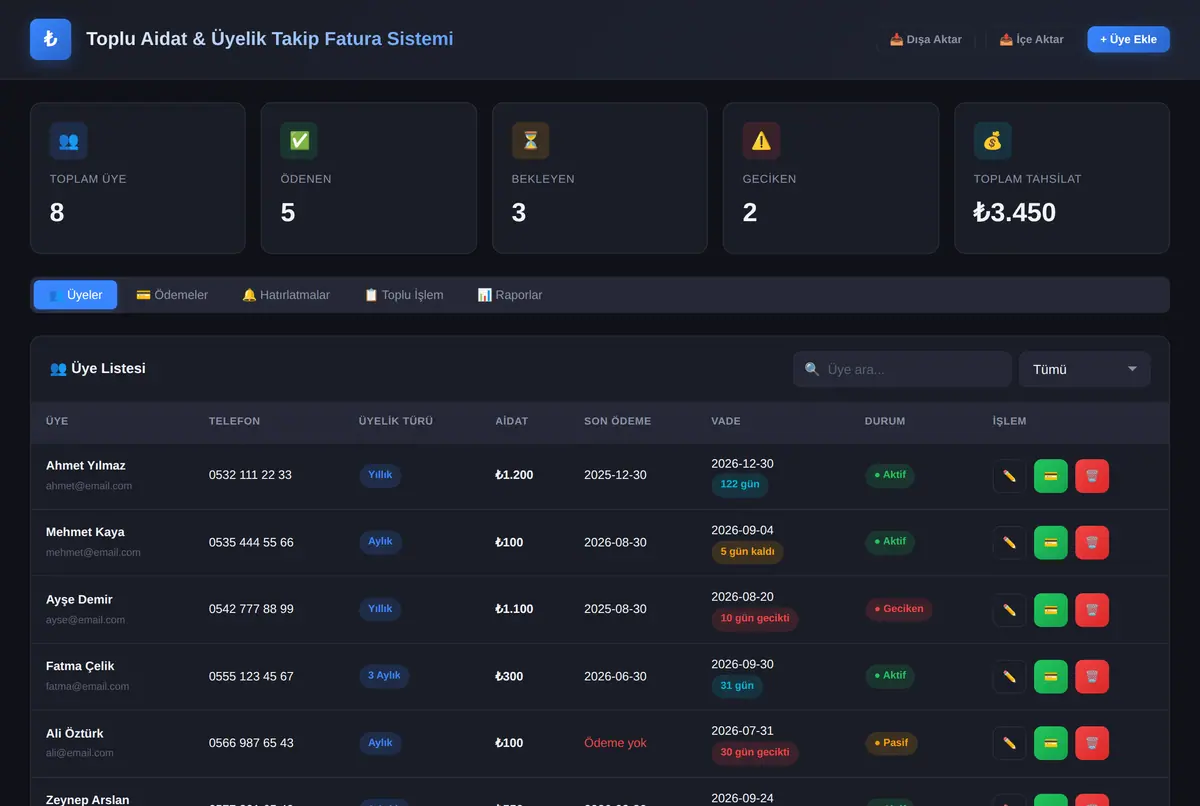The width and height of the screenshot is (1200, 806).
Task: Open the Tümü status filter dropdown
Action: (1085, 369)
